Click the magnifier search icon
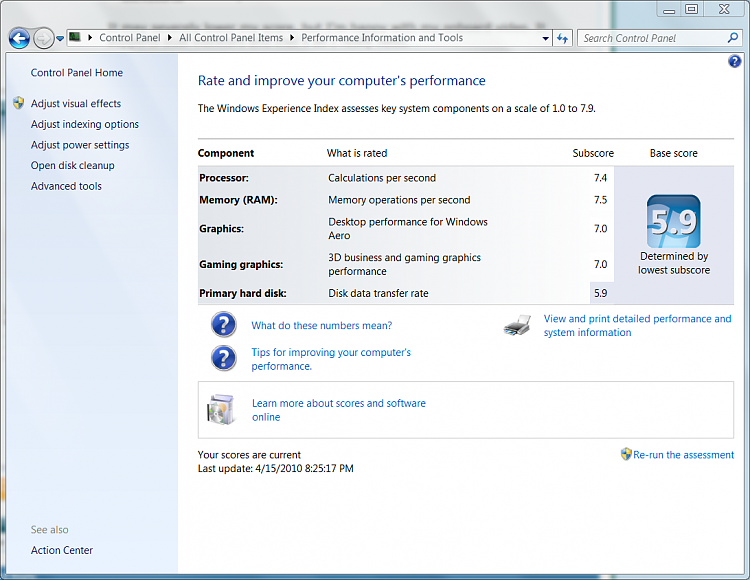 click(732, 38)
